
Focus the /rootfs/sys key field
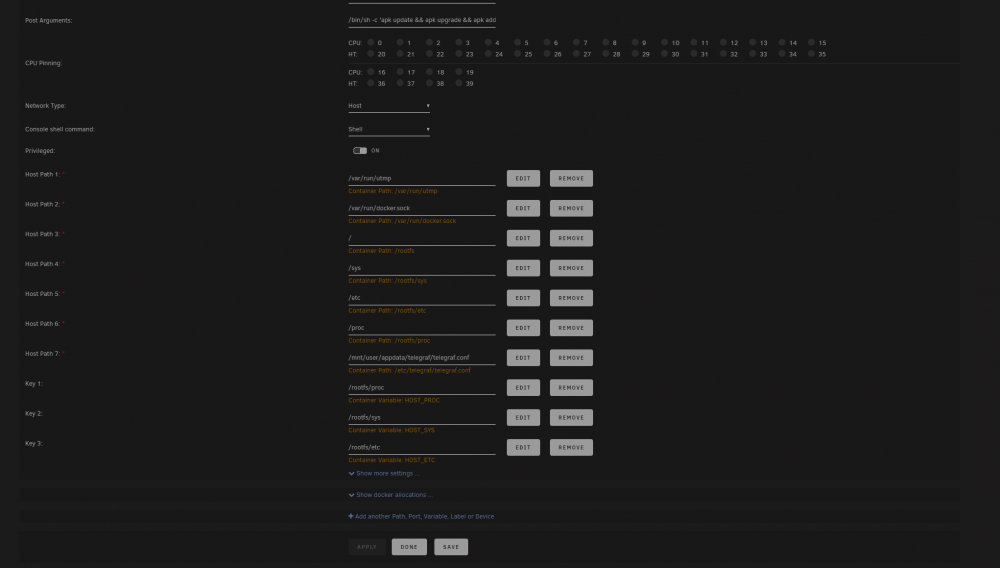(x=422, y=418)
